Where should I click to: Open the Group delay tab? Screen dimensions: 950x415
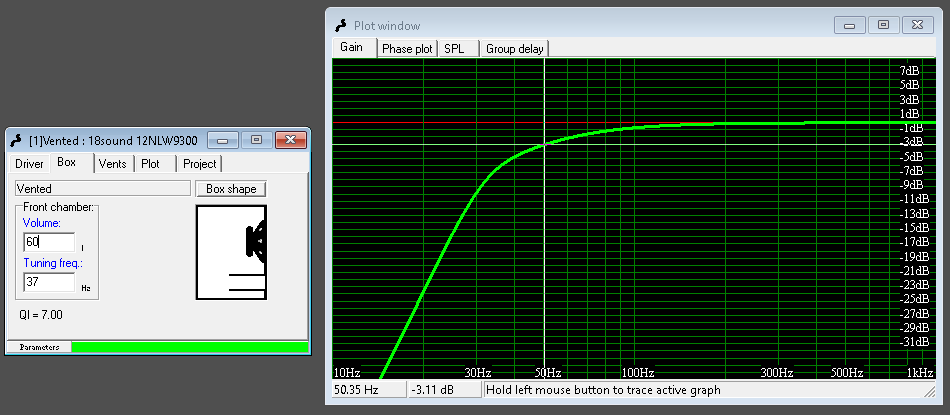click(514, 48)
